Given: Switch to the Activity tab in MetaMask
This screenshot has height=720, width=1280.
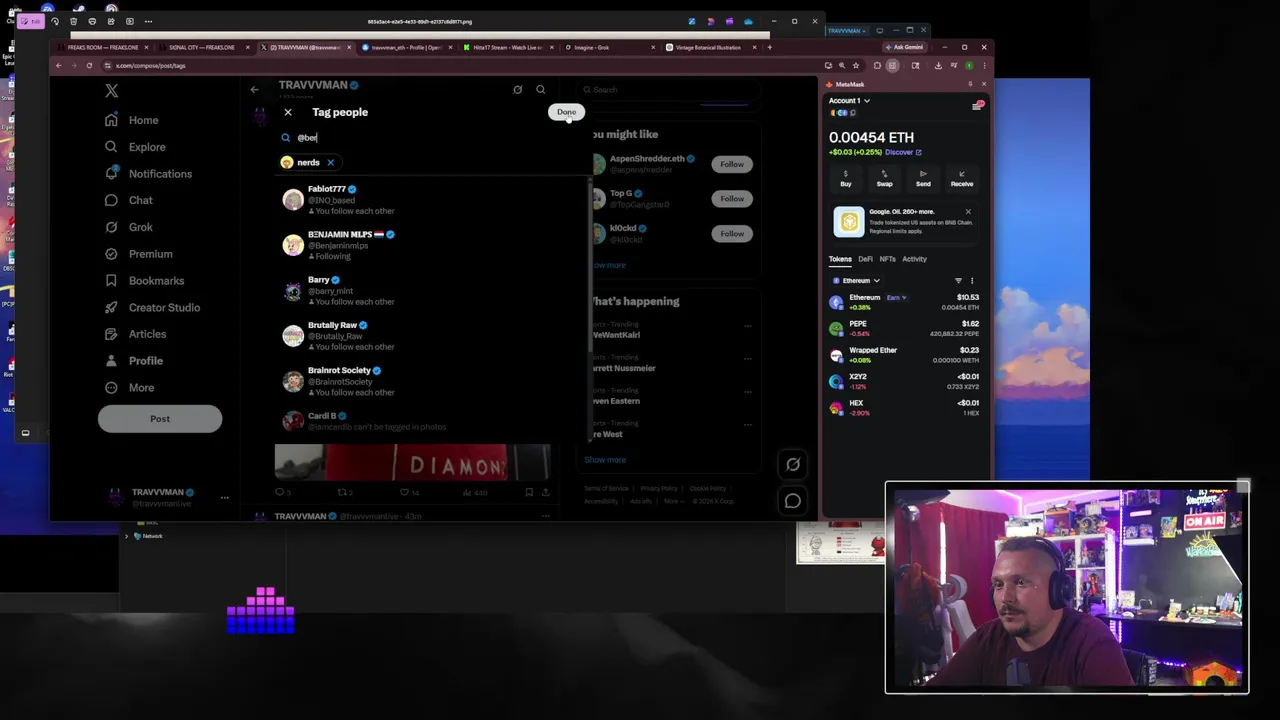Looking at the screenshot, I should 914,259.
